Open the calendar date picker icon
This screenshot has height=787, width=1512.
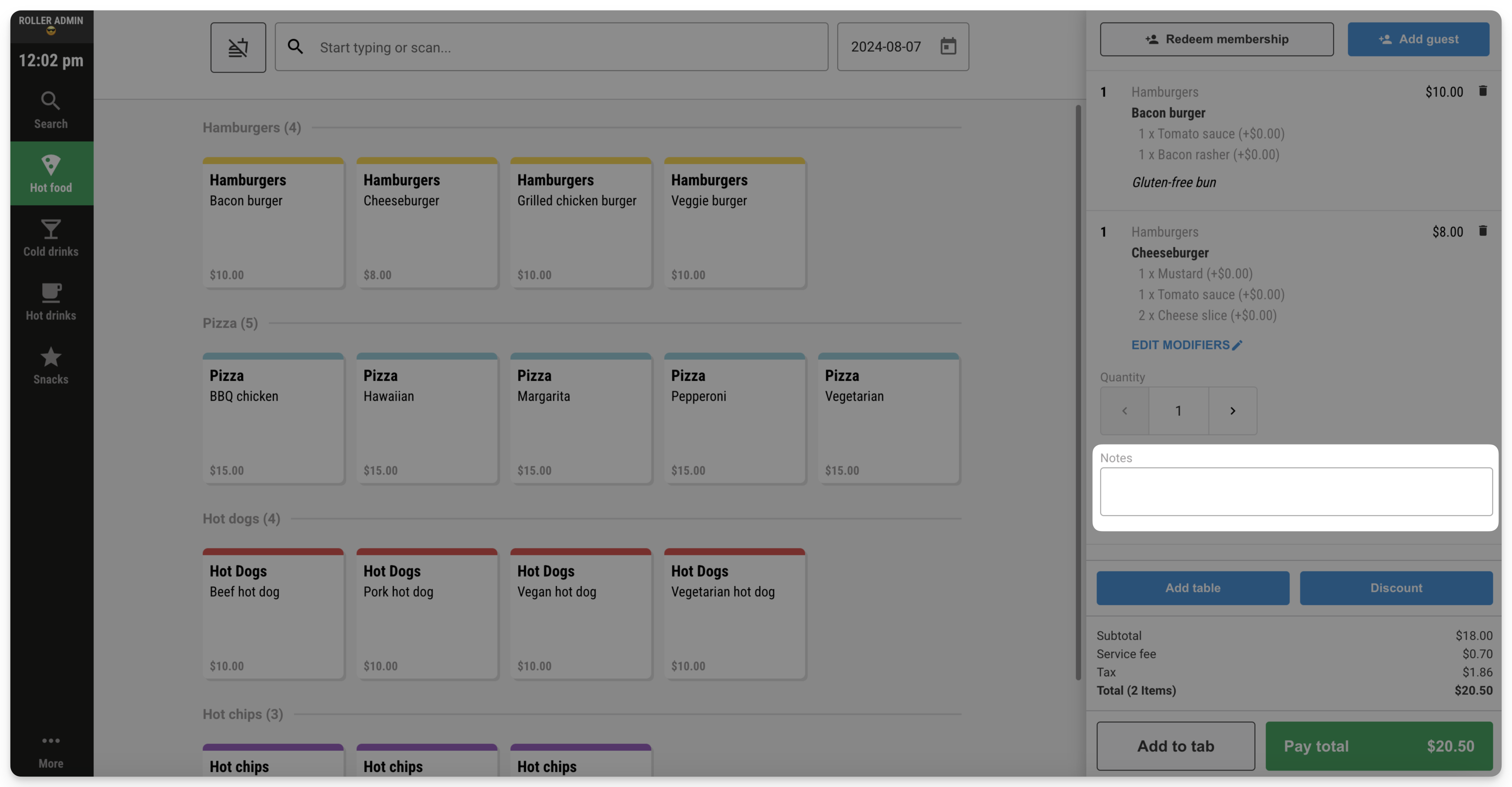[x=948, y=46]
